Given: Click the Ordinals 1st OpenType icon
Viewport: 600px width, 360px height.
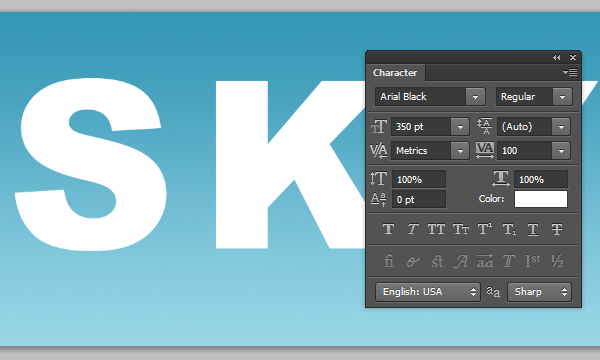Looking at the screenshot, I should pos(533,261).
